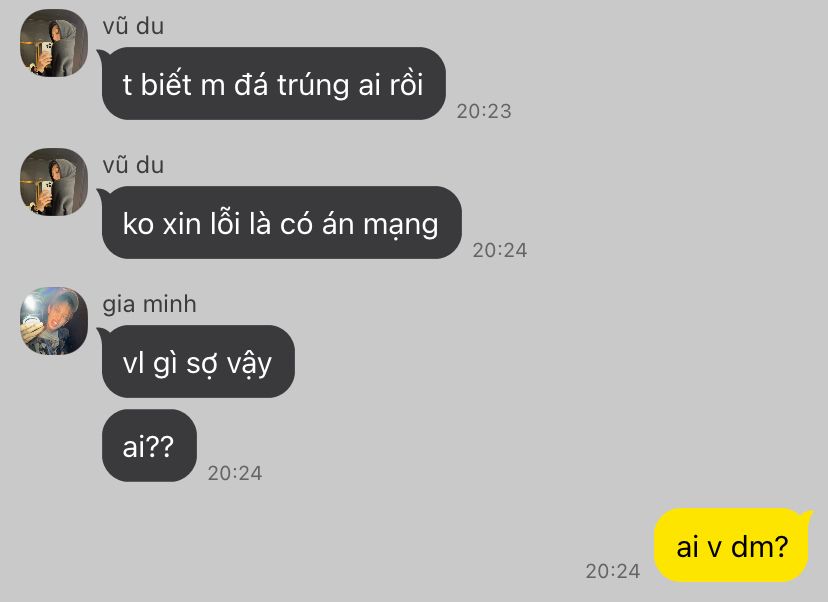Open gia minh's name label

click(x=149, y=305)
